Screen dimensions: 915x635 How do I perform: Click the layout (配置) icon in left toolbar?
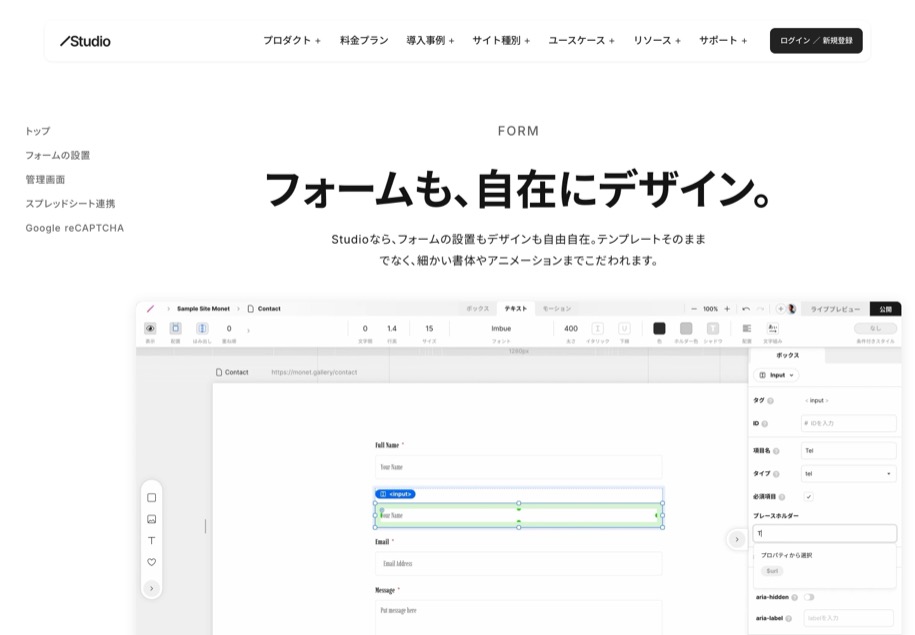point(176,329)
